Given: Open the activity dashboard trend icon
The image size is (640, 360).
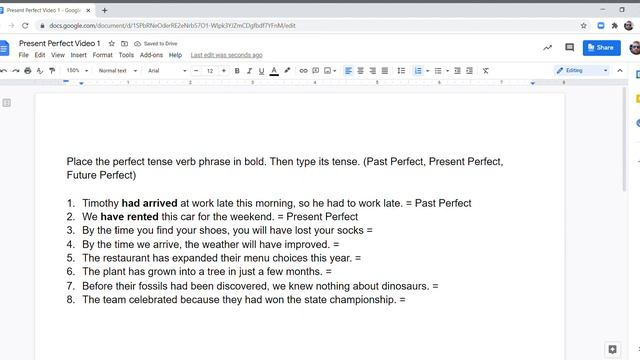Looking at the screenshot, I should pyautogui.click(x=547, y=47).
